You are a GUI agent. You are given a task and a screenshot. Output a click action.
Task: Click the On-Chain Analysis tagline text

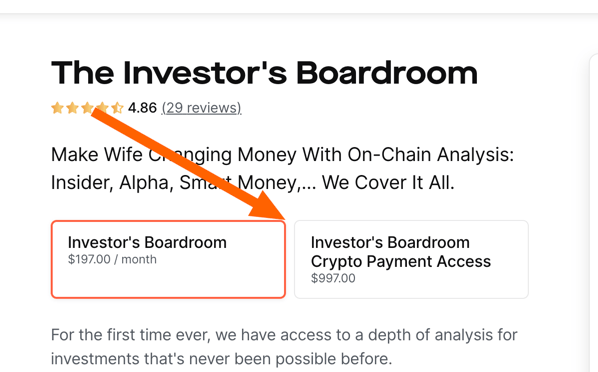click(283, 155)
